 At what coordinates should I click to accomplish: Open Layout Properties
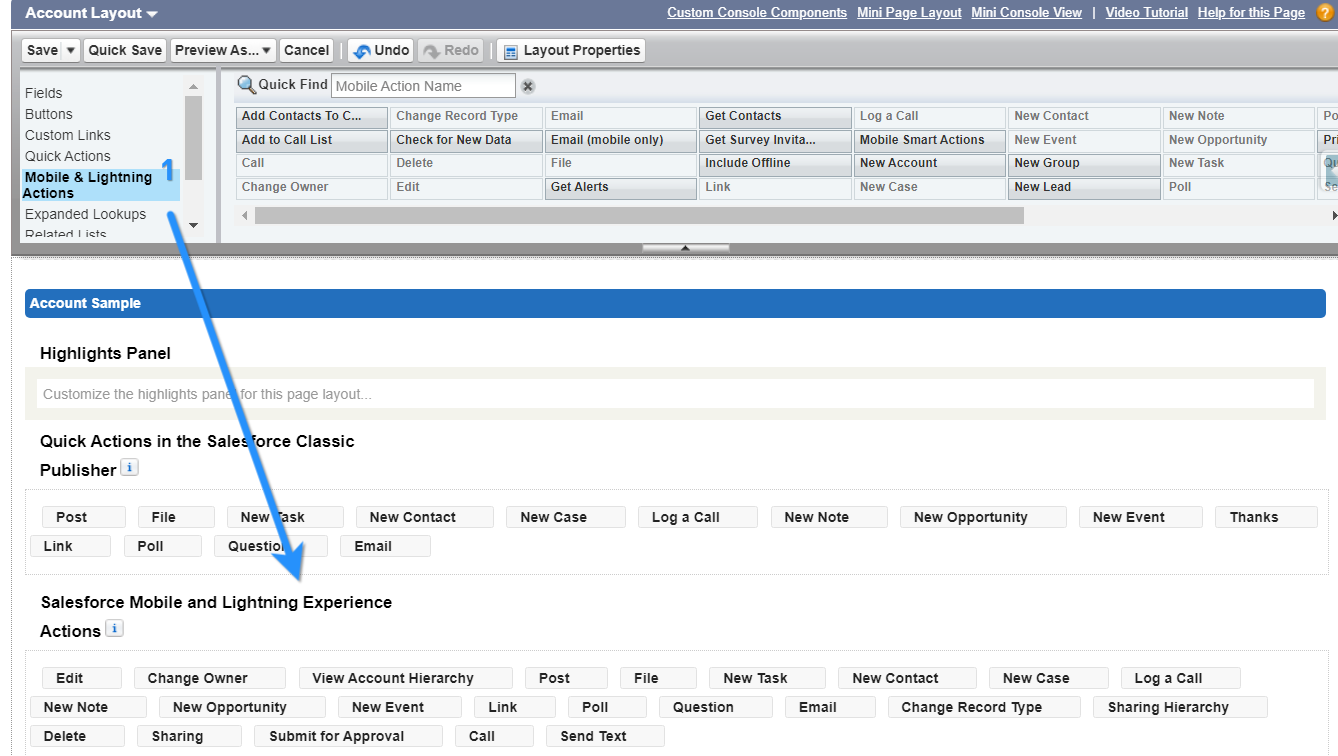click(571, 50)
